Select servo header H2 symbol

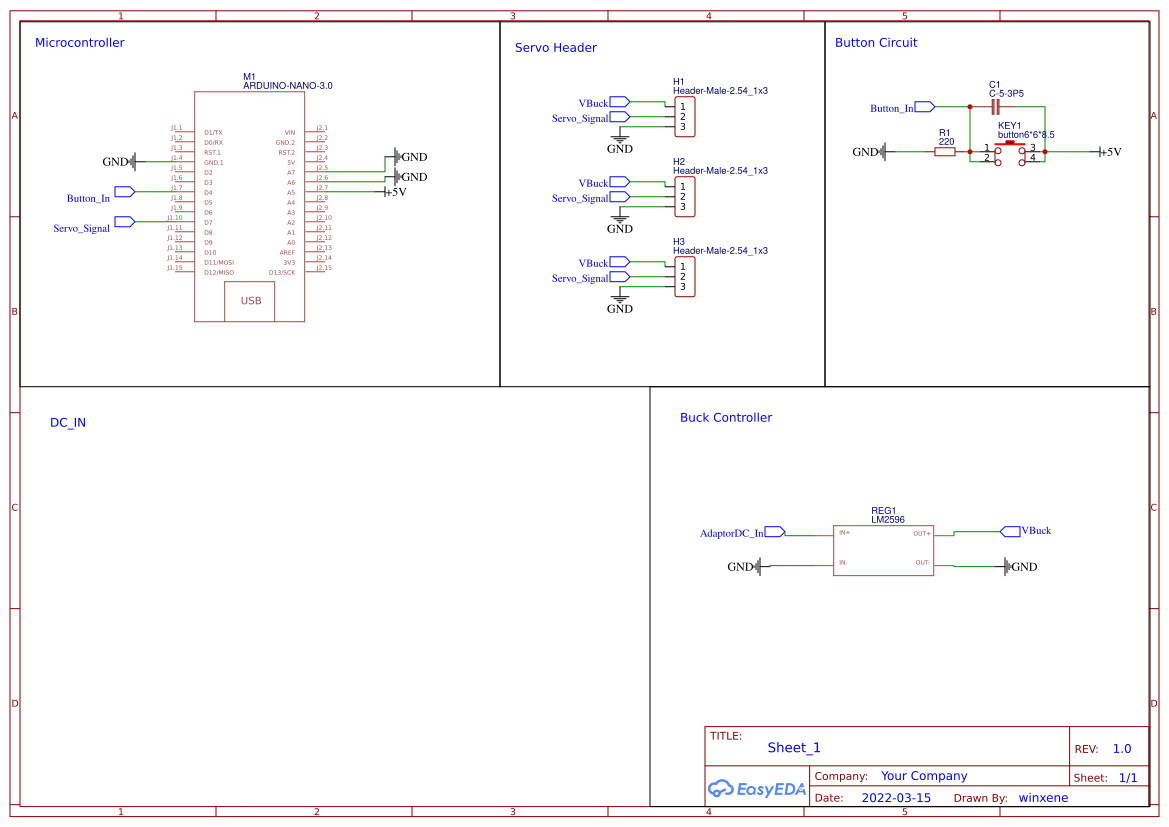(683, 197)
